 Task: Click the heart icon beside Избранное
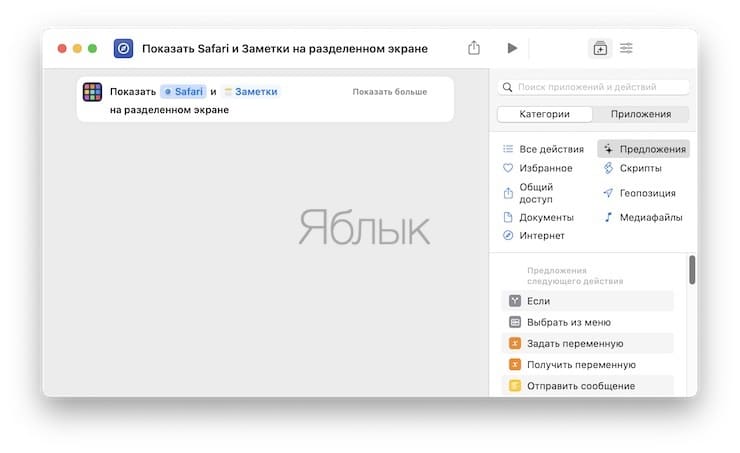[508, 168]
